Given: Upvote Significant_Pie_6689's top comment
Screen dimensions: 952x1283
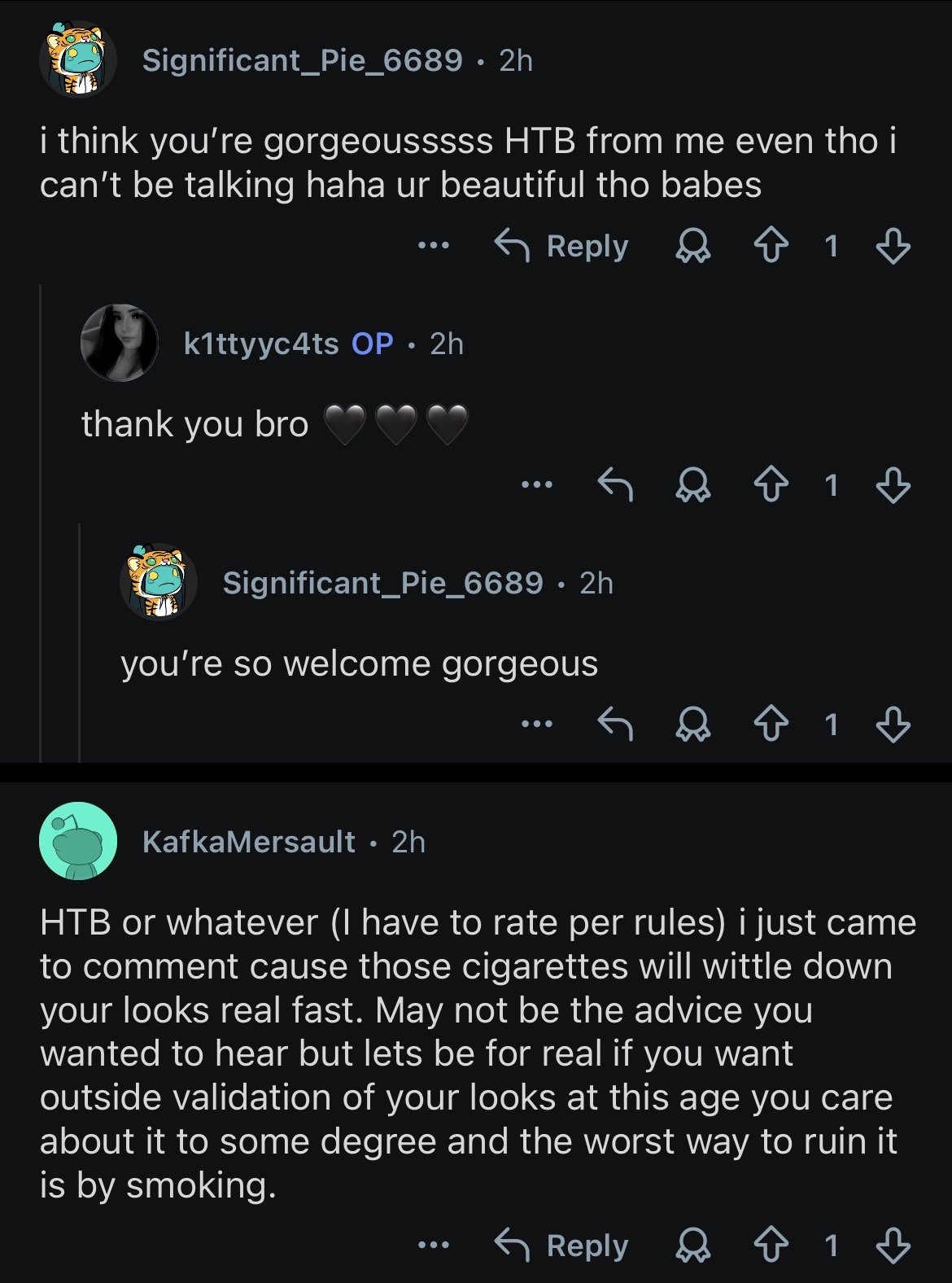Looking at the screenshot, I should click(770, 246).
